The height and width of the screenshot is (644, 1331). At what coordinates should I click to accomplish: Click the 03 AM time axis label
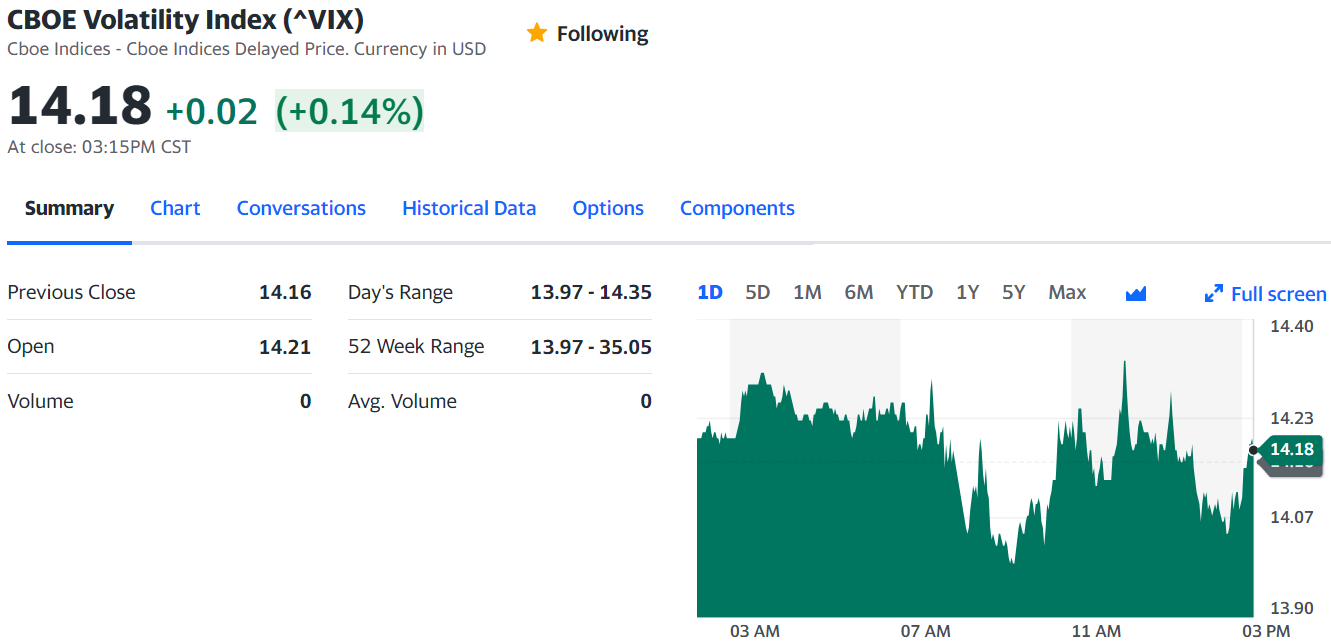[x=755, y=631]
